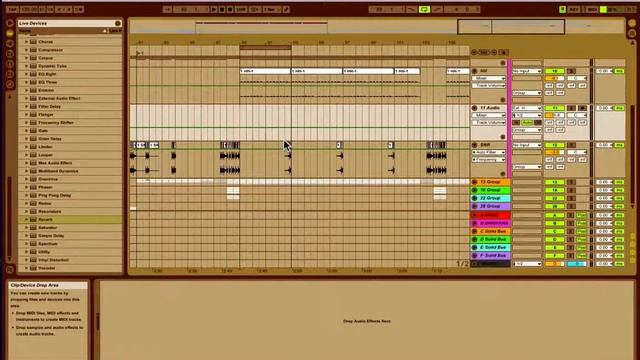Click the arrangement loop brace above the tracks
Image resolution: width=640 pixels, height=360 pixels.
265,48
